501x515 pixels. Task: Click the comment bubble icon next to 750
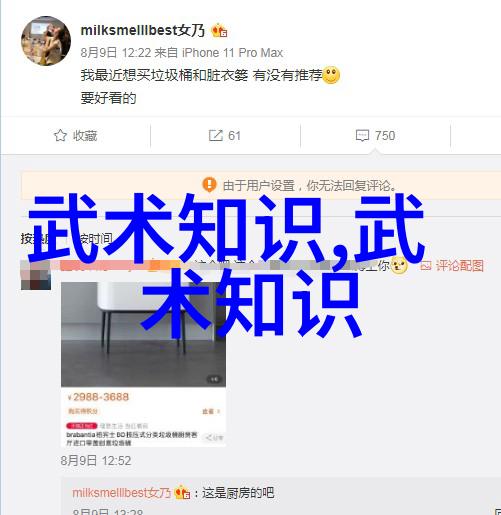362,136
